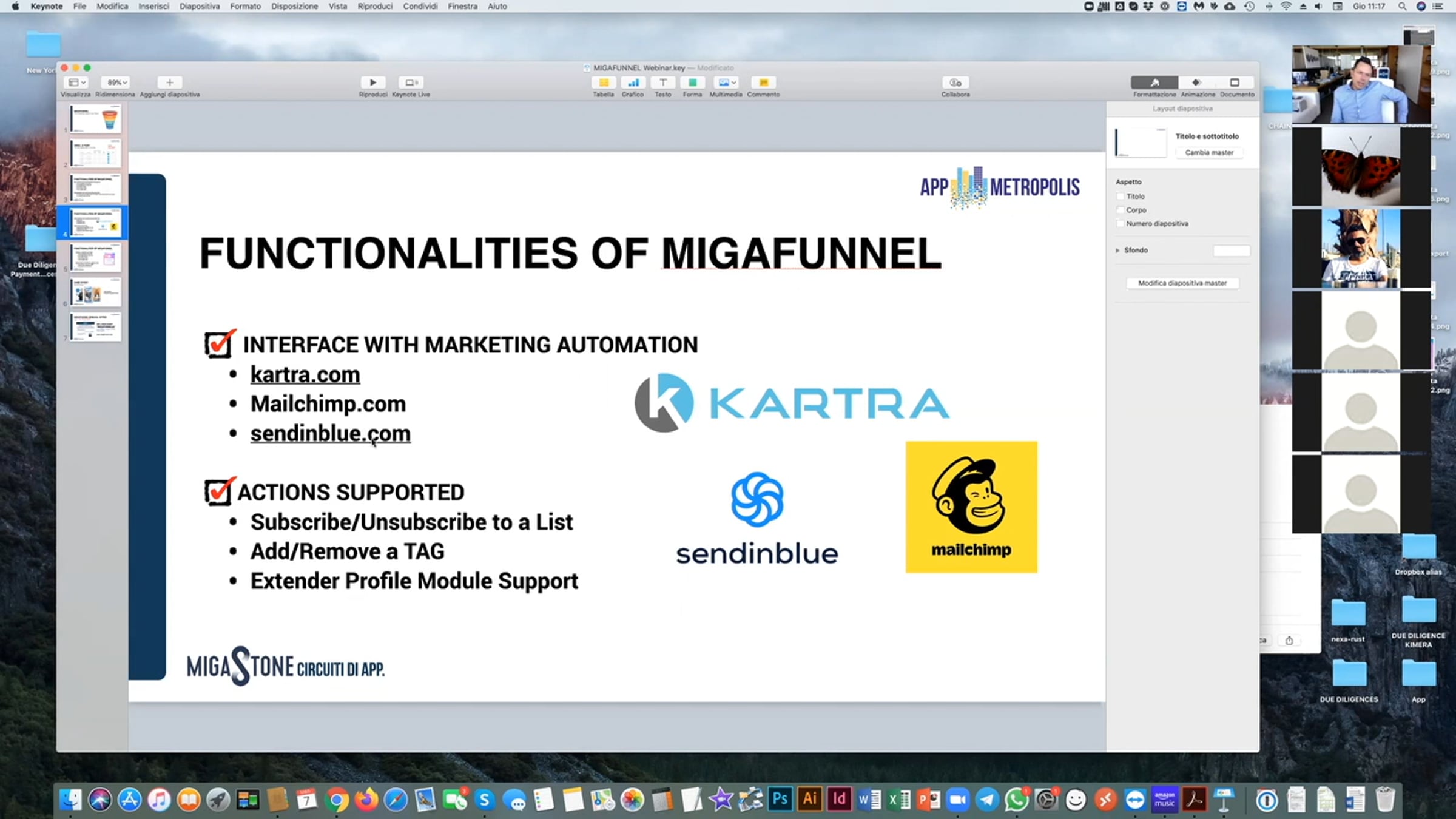Open Zoom in the Dock
Viewport: 1456px width, 819px height.
(x=958, y=800)
